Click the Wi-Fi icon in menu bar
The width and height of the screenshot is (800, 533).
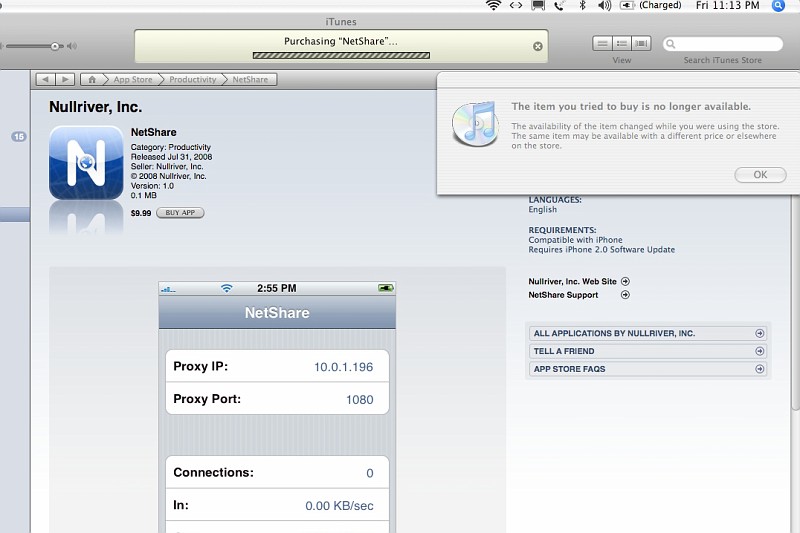(x=493, y=6)
